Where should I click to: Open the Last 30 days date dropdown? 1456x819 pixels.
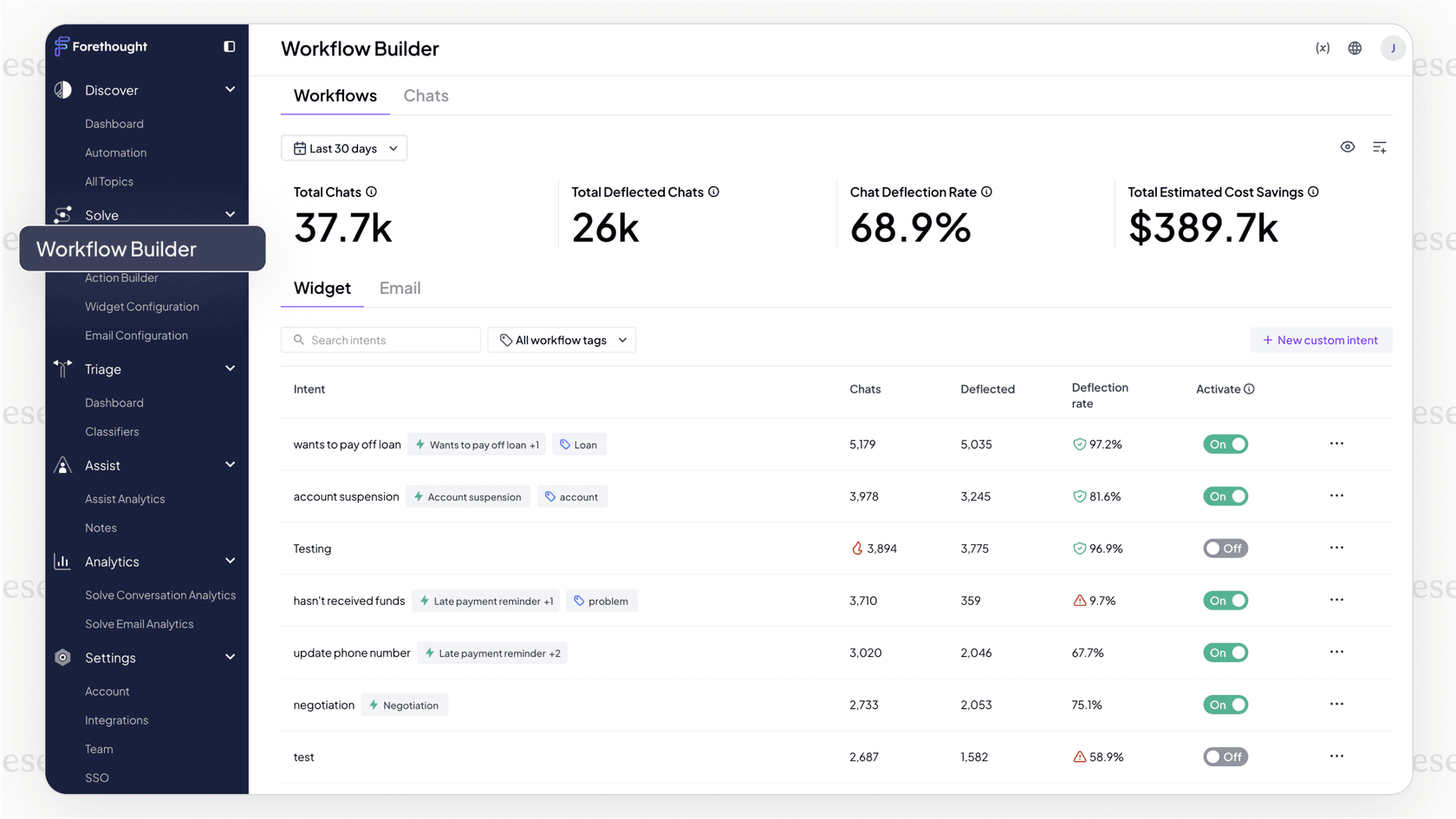pos(343,147)
